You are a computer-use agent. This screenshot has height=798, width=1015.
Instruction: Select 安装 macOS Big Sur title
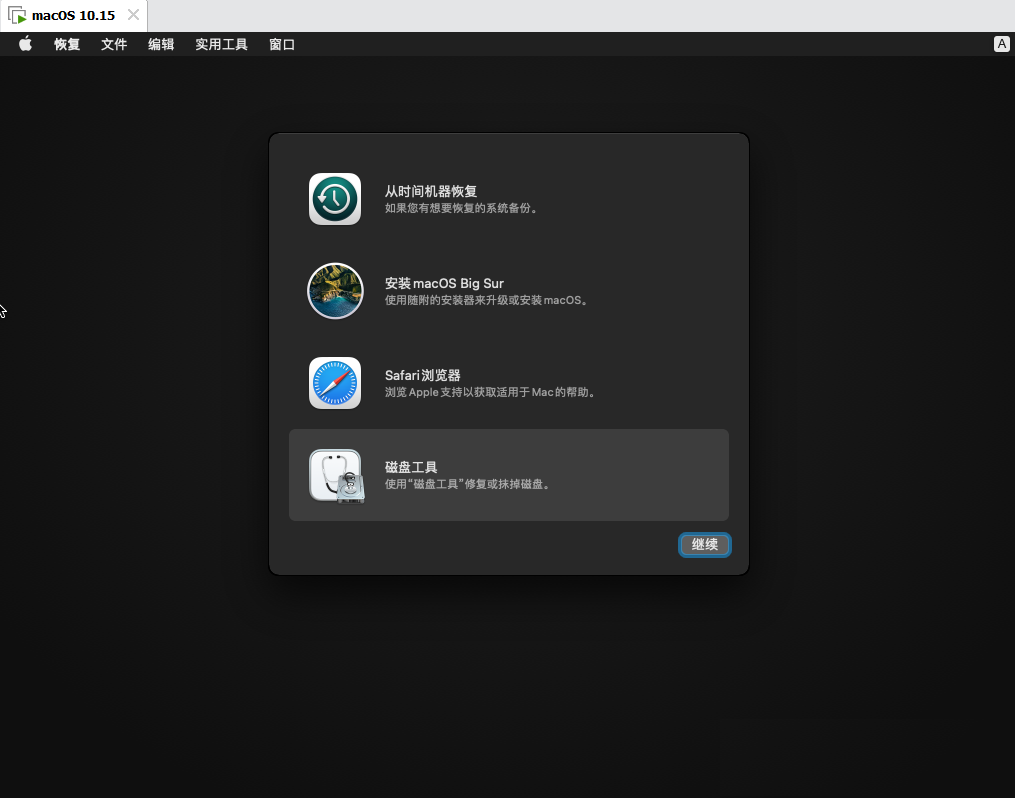click(x=444, y=283)
